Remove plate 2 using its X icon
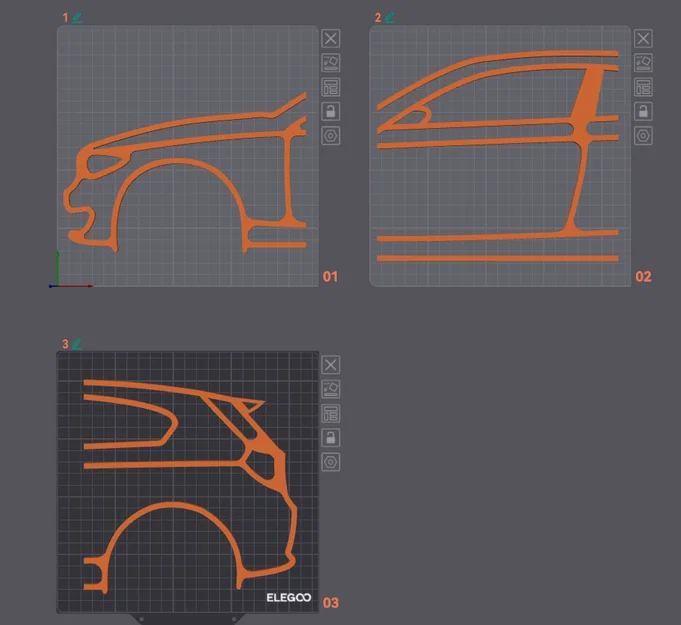 pyautogui.click(x=643, y=39)
